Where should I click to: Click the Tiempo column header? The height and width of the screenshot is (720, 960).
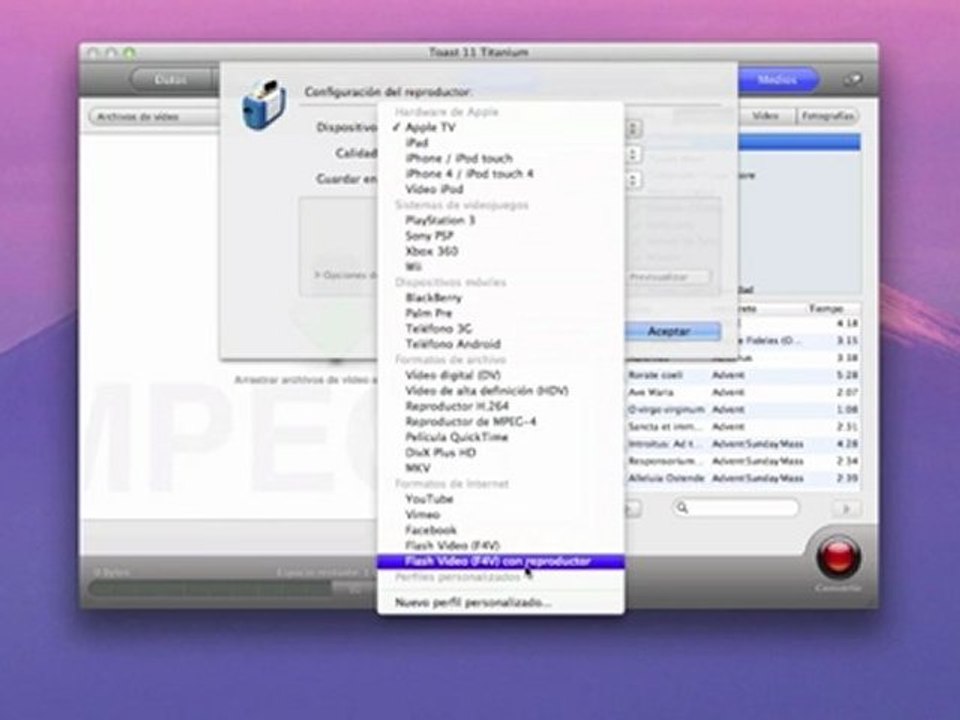tap(826, 309)
